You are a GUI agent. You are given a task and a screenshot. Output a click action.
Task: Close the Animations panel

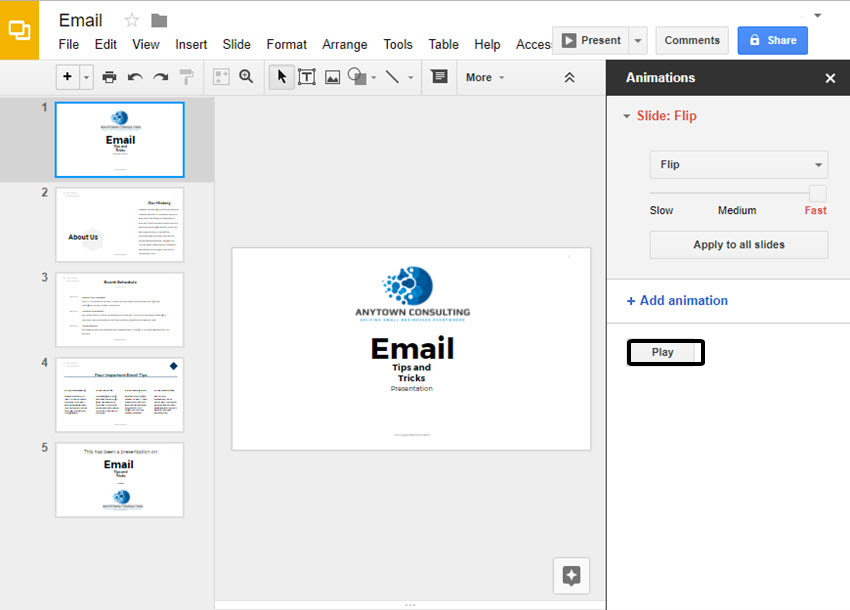[x=830, y=78]
